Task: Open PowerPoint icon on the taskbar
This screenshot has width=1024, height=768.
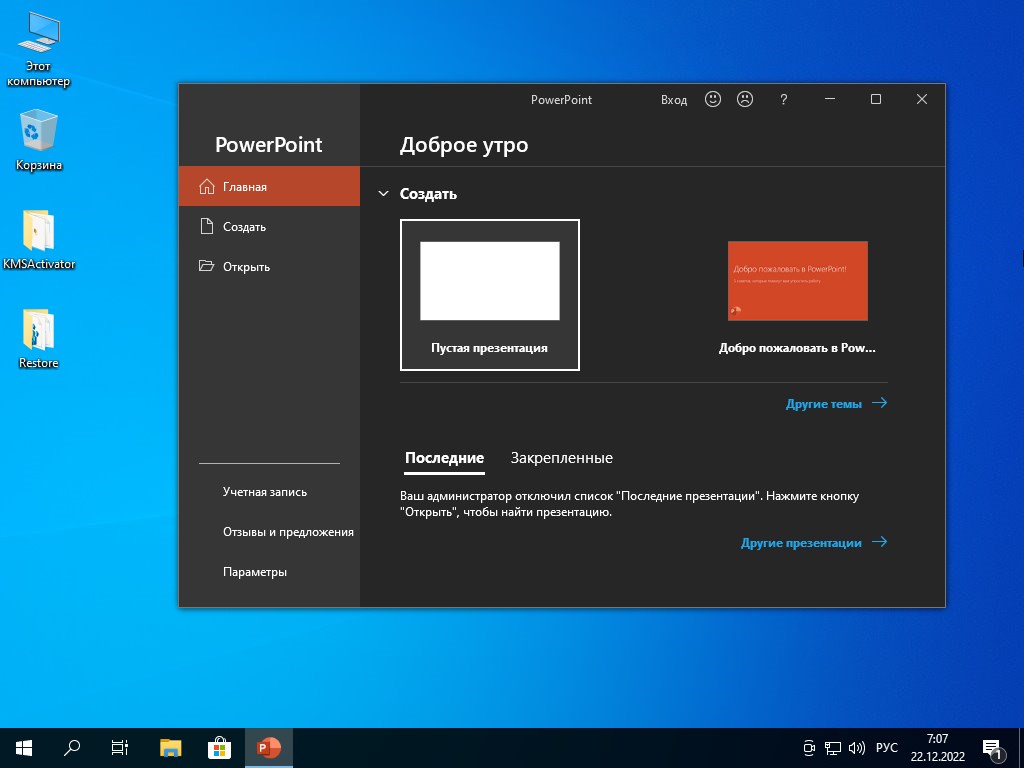Action: [267, 747]
